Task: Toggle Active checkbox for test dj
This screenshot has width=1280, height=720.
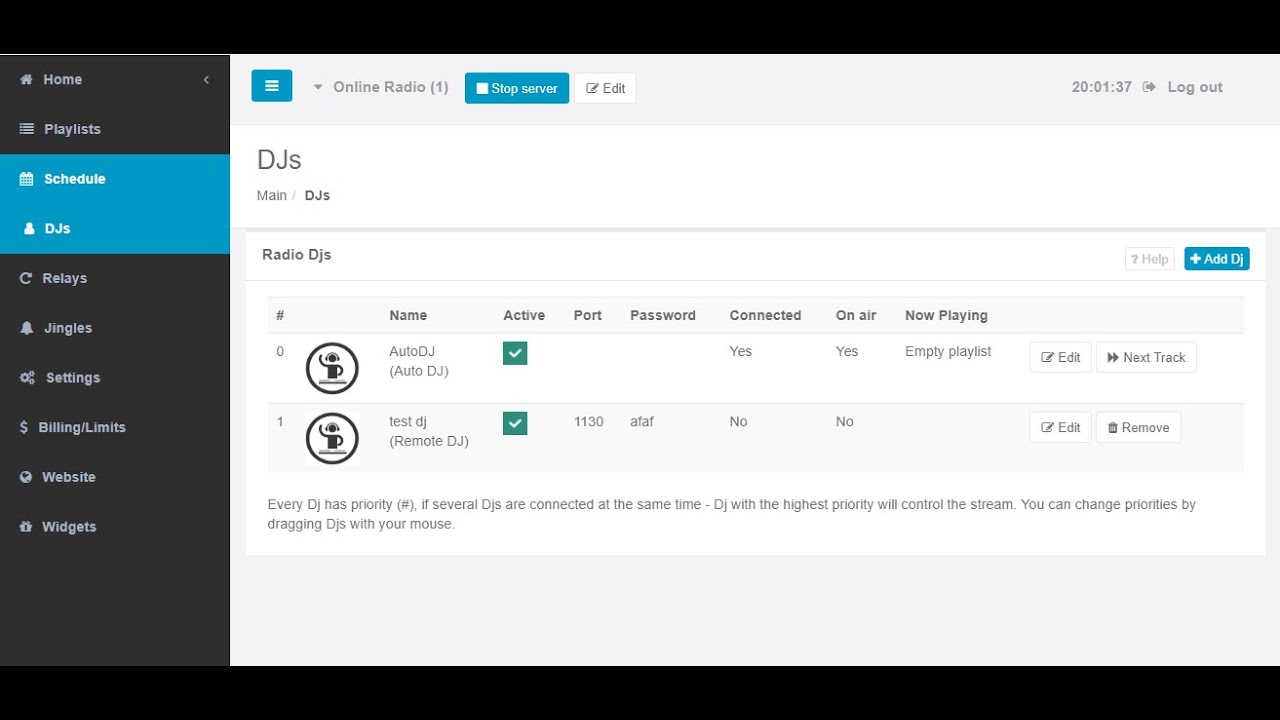Action: coord(515,423)
